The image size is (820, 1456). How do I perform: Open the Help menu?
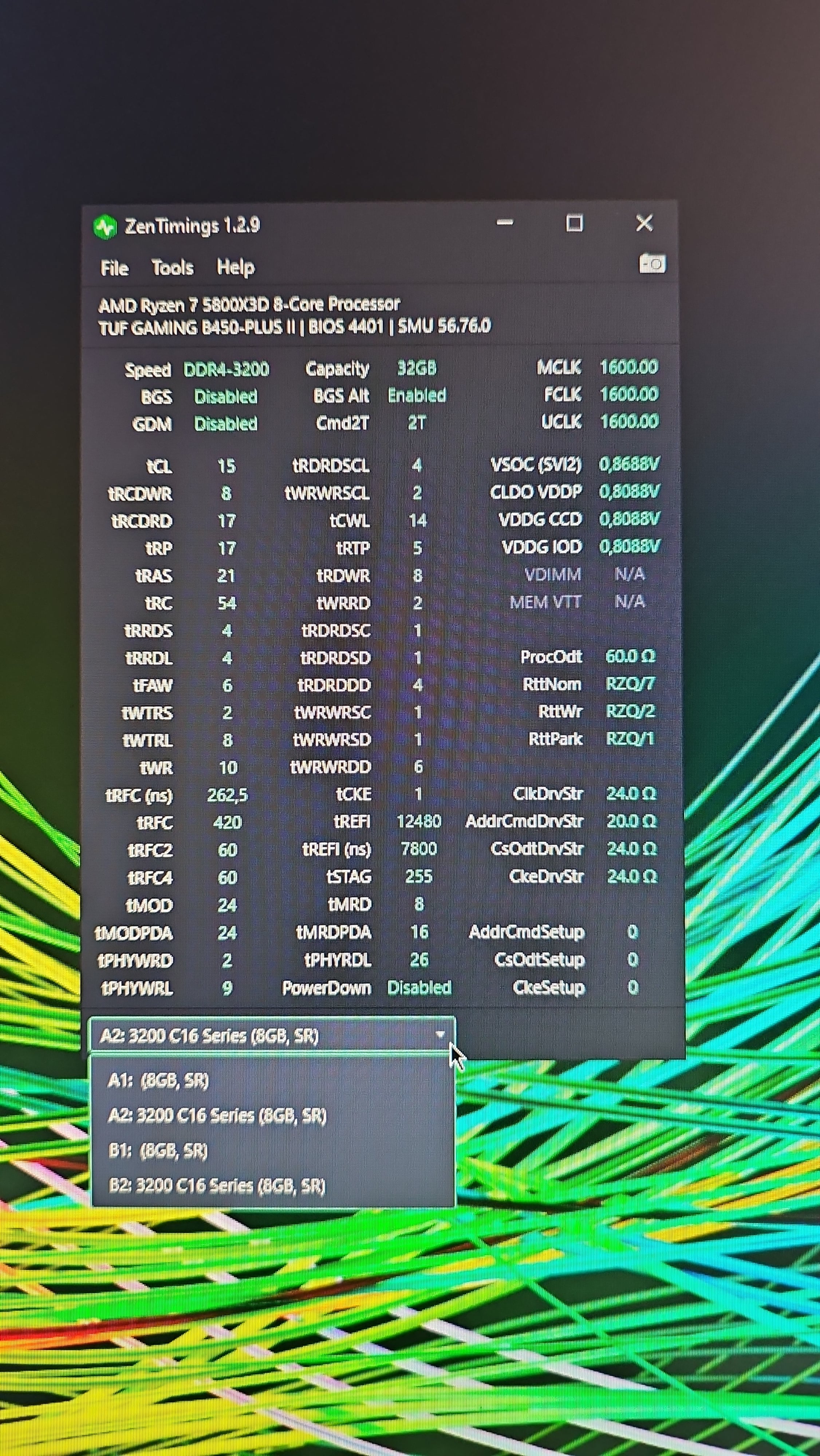pos(235,267)
